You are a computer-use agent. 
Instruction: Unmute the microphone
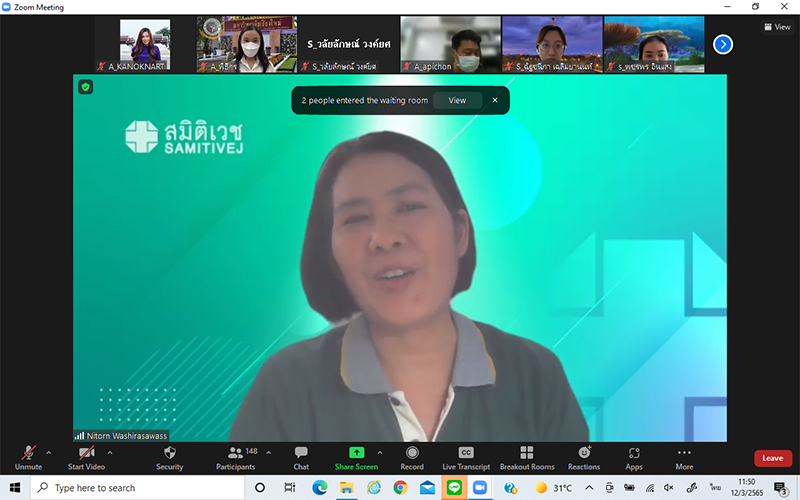28,458
